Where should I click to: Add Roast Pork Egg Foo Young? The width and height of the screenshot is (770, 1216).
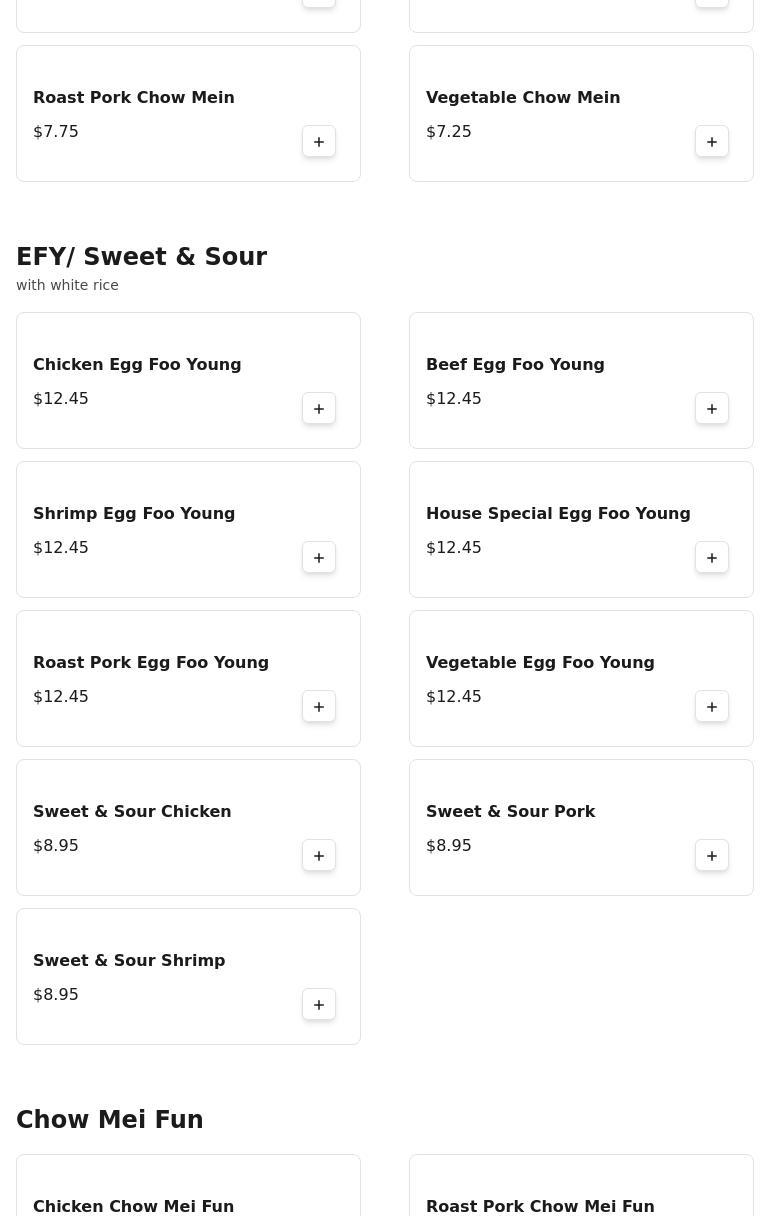click(319, 707)
